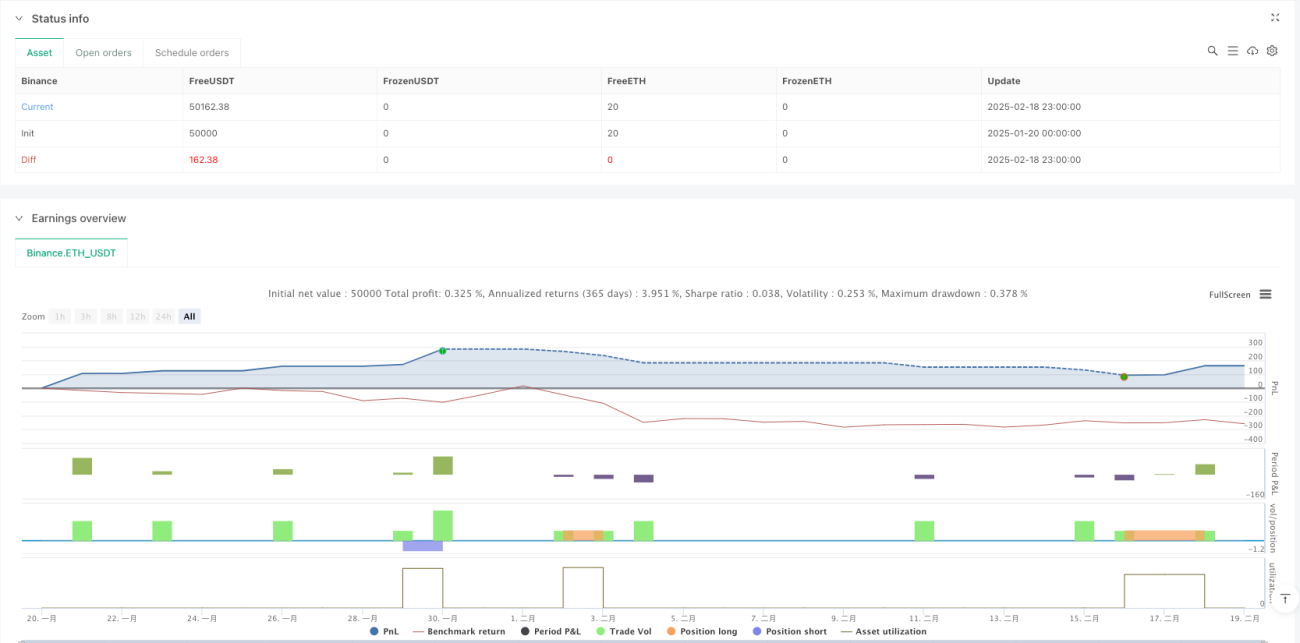Click the Status info fullscreen toggle icon
Viewport: 1300px width, 643px height.
tap(1275, 18)
